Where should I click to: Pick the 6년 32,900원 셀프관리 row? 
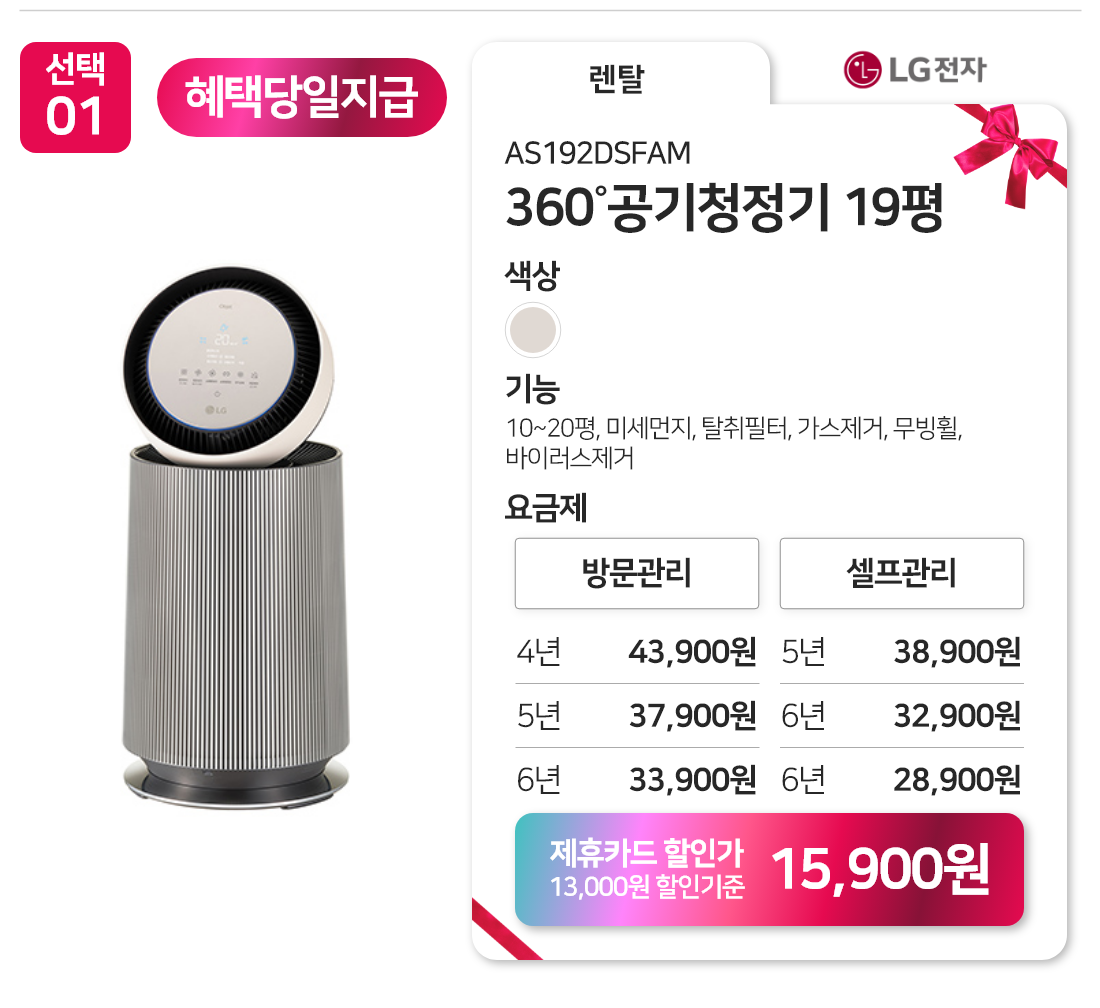pos(901,715)
